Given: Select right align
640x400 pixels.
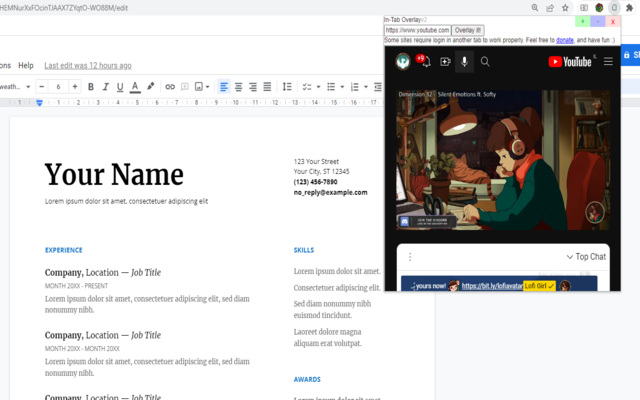Looking at the screenshot, I should point(253,87).
